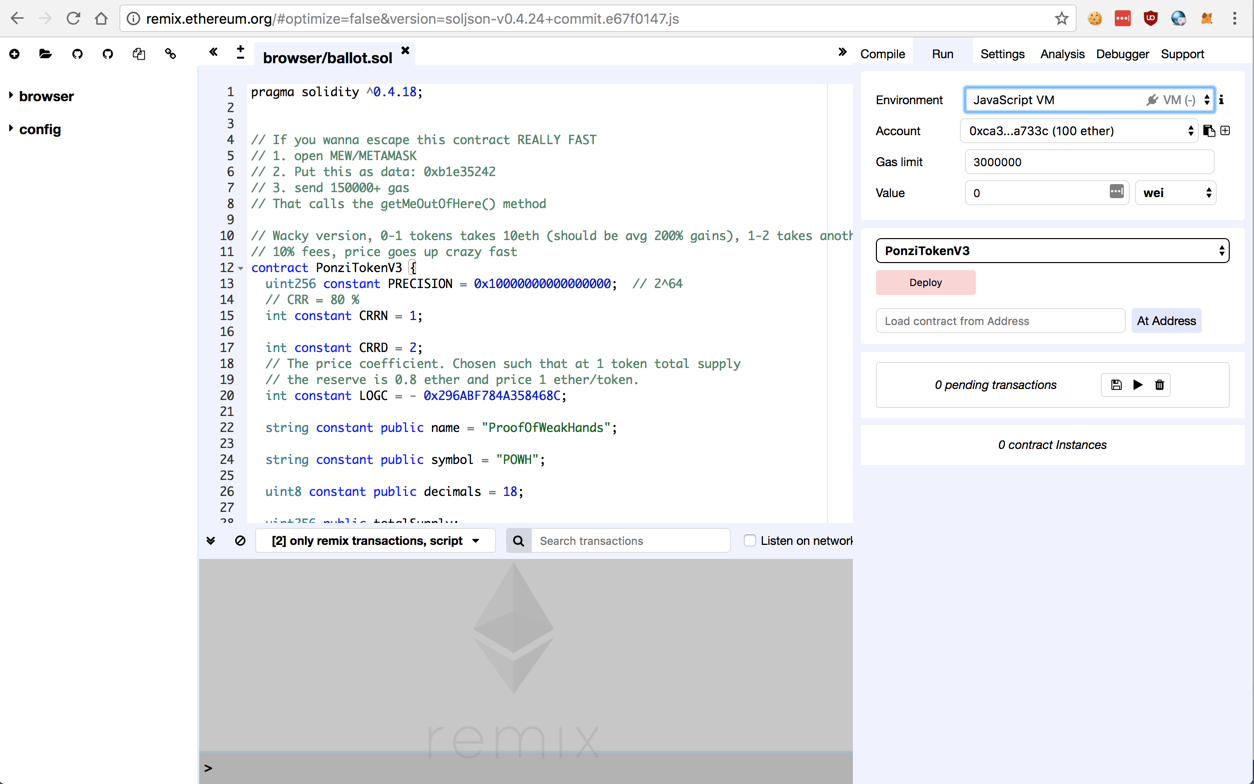Click the At Address button
The width and height of the screenshot is (1254, 784).
coord(1166,321)
